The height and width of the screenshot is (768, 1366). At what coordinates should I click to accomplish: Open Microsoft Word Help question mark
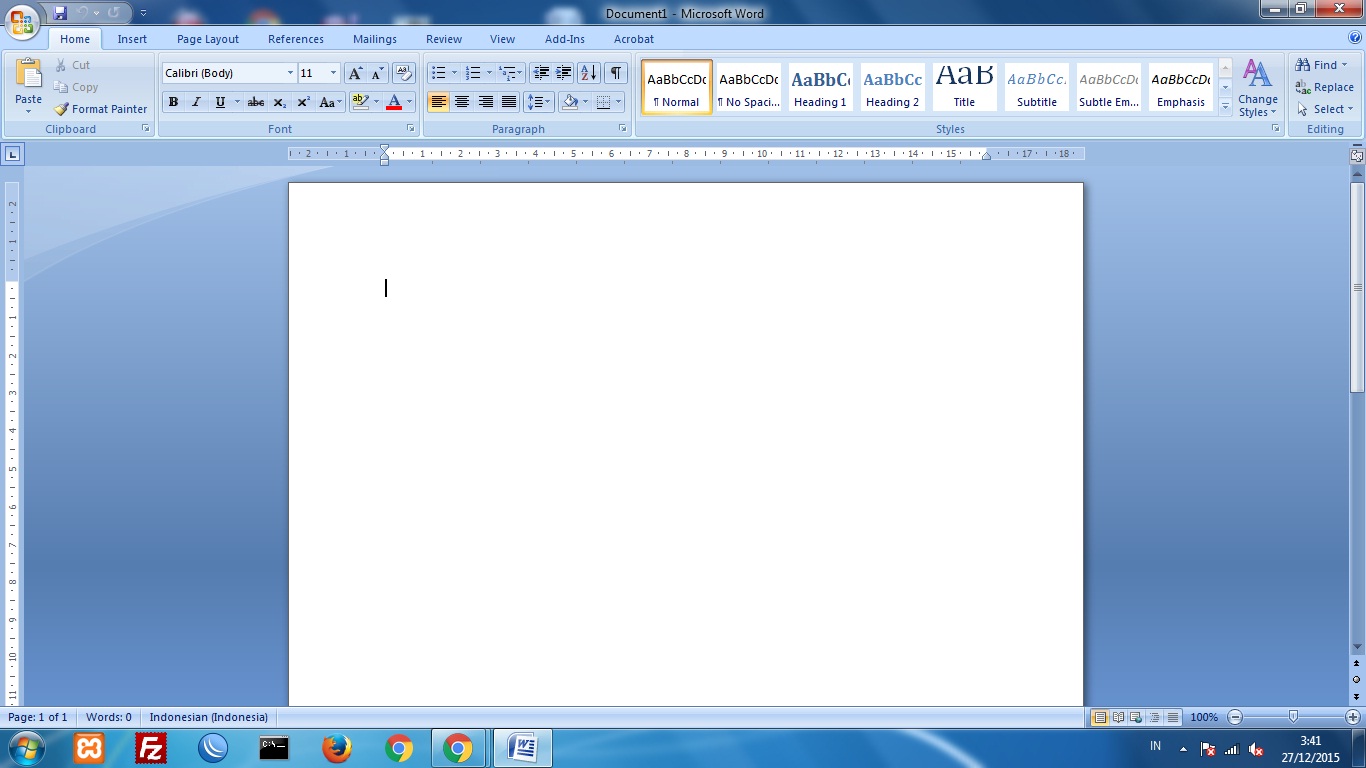point(1355,38)
